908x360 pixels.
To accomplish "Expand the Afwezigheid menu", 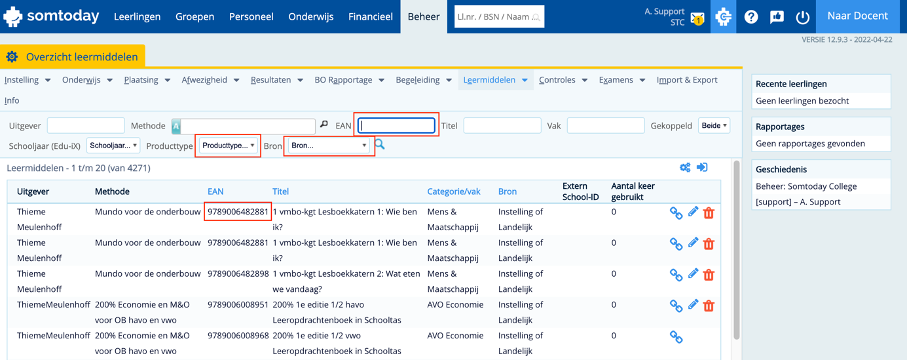I will click(210, 80).
